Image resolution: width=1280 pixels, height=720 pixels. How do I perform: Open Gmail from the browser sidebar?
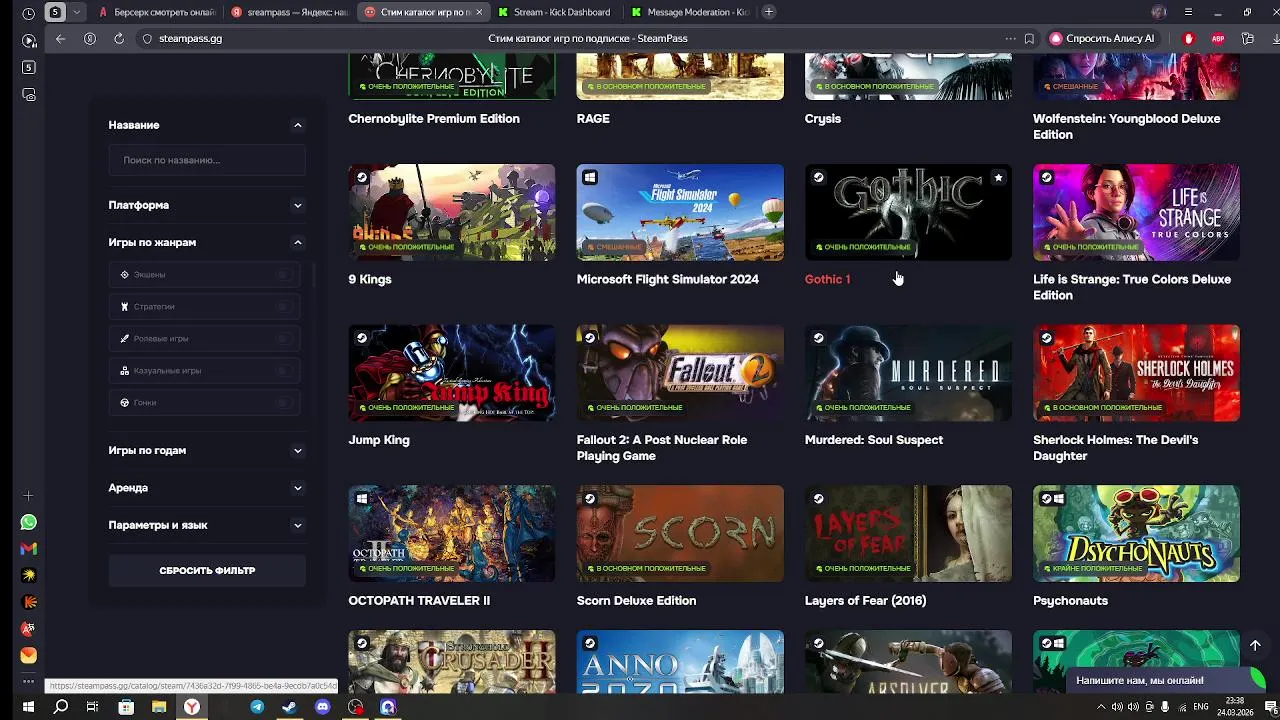click(28, 548)
